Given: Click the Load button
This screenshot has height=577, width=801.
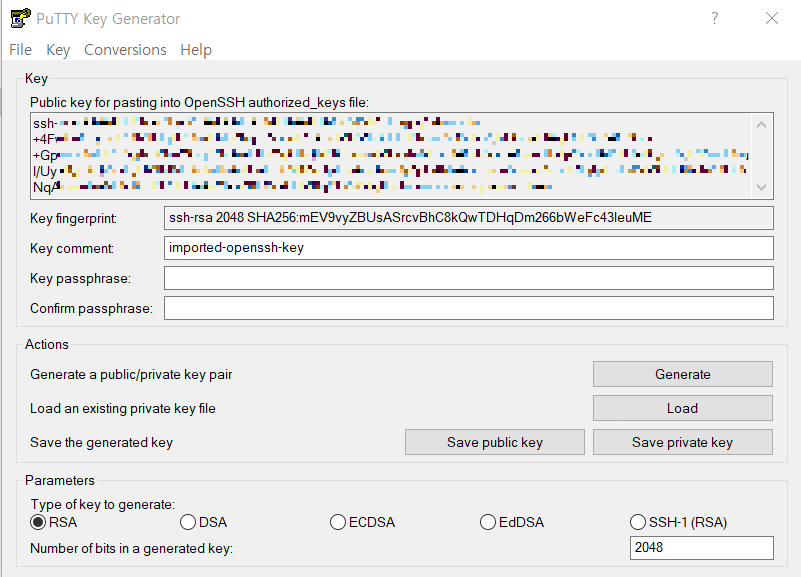Looking at the screenshot, I should [682, 408].
